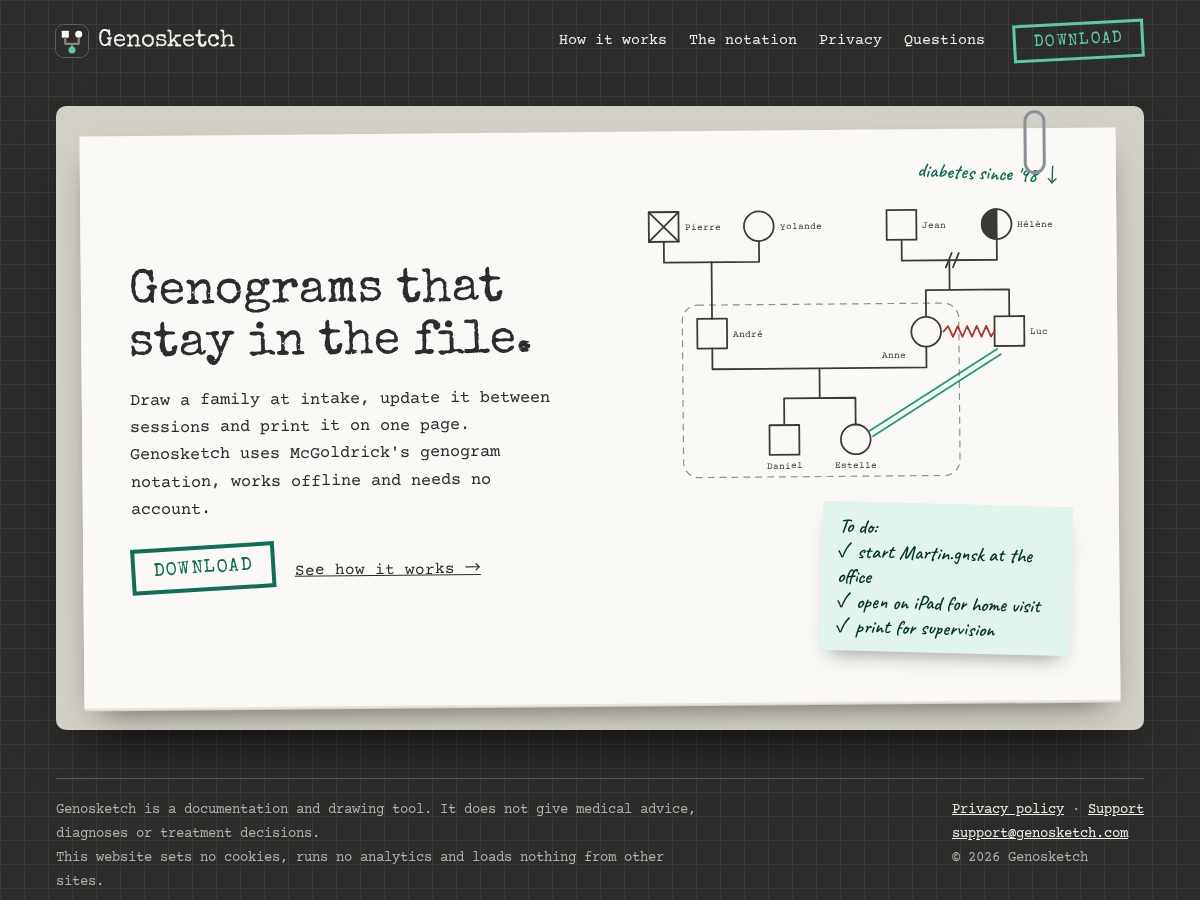
Task: Go to How it works section
Action: [612, 40]
